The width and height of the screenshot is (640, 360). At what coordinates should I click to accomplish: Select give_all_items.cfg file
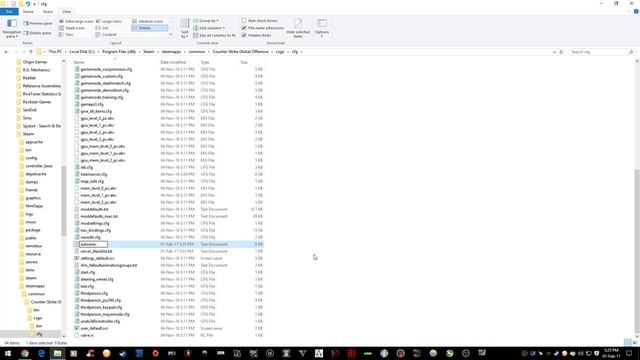point(96,111)
